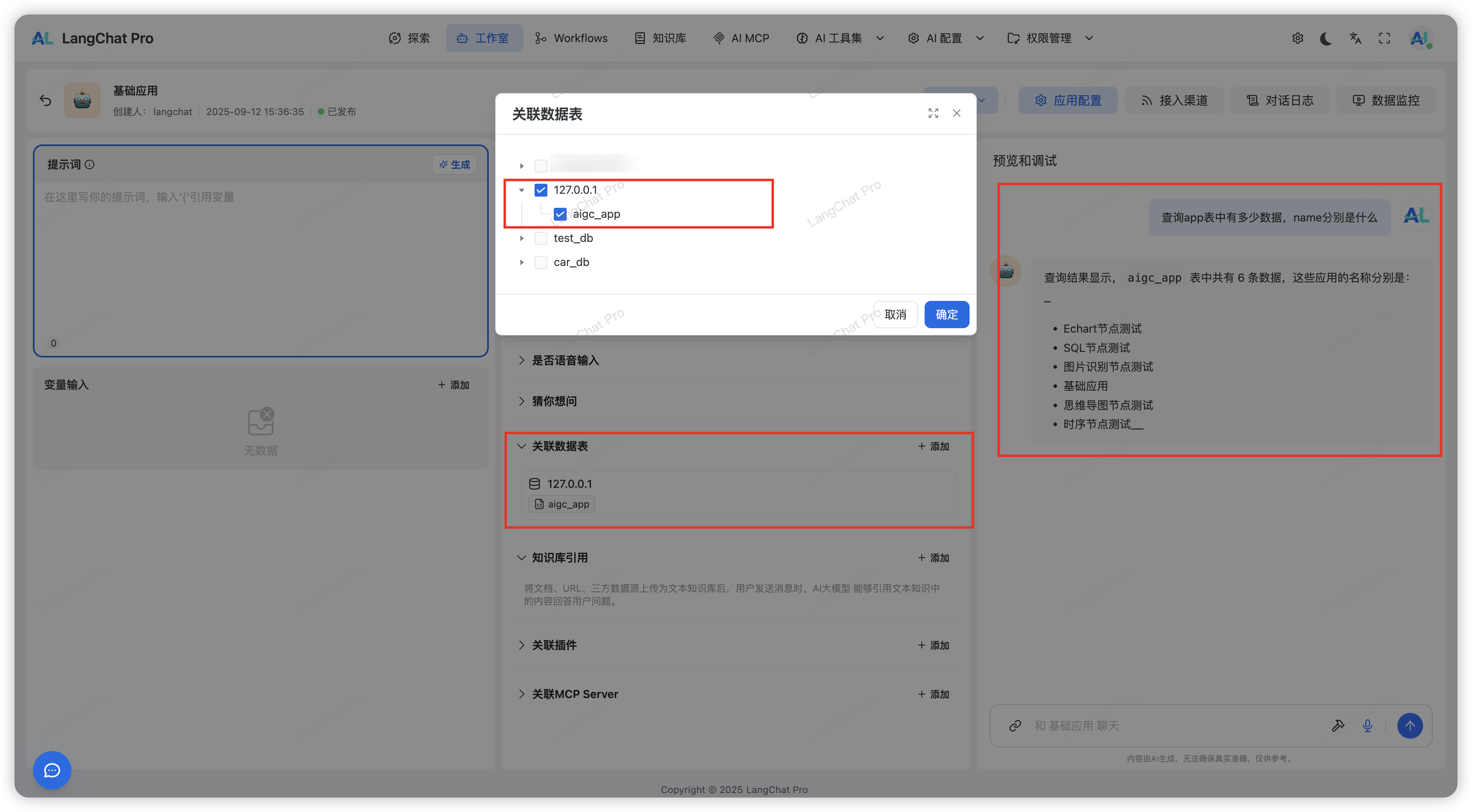Viewport: 1472px width, 812px height.
Task: Check the test_db checkbox
Action: tap(541, 238)
